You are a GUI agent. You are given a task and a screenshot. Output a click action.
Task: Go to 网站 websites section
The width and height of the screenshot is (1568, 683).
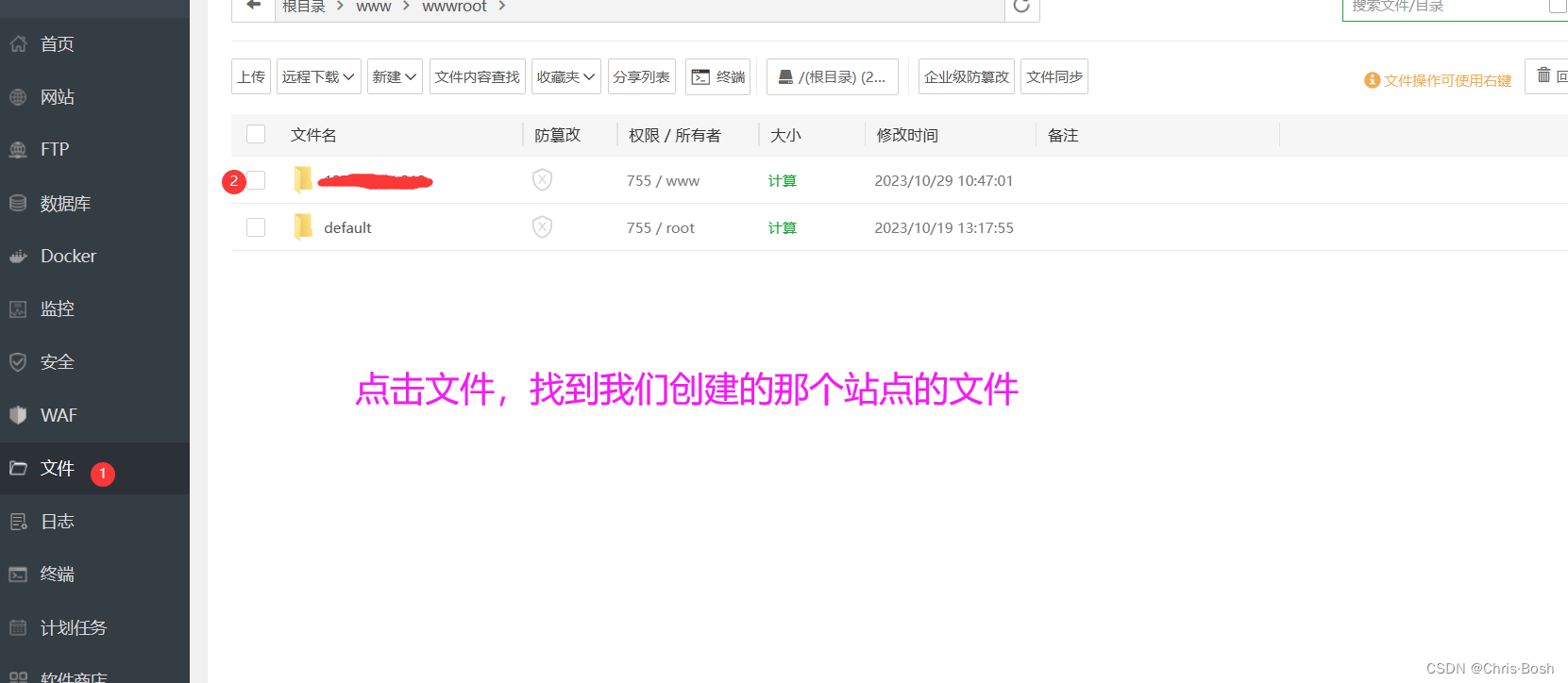point(57,97)
